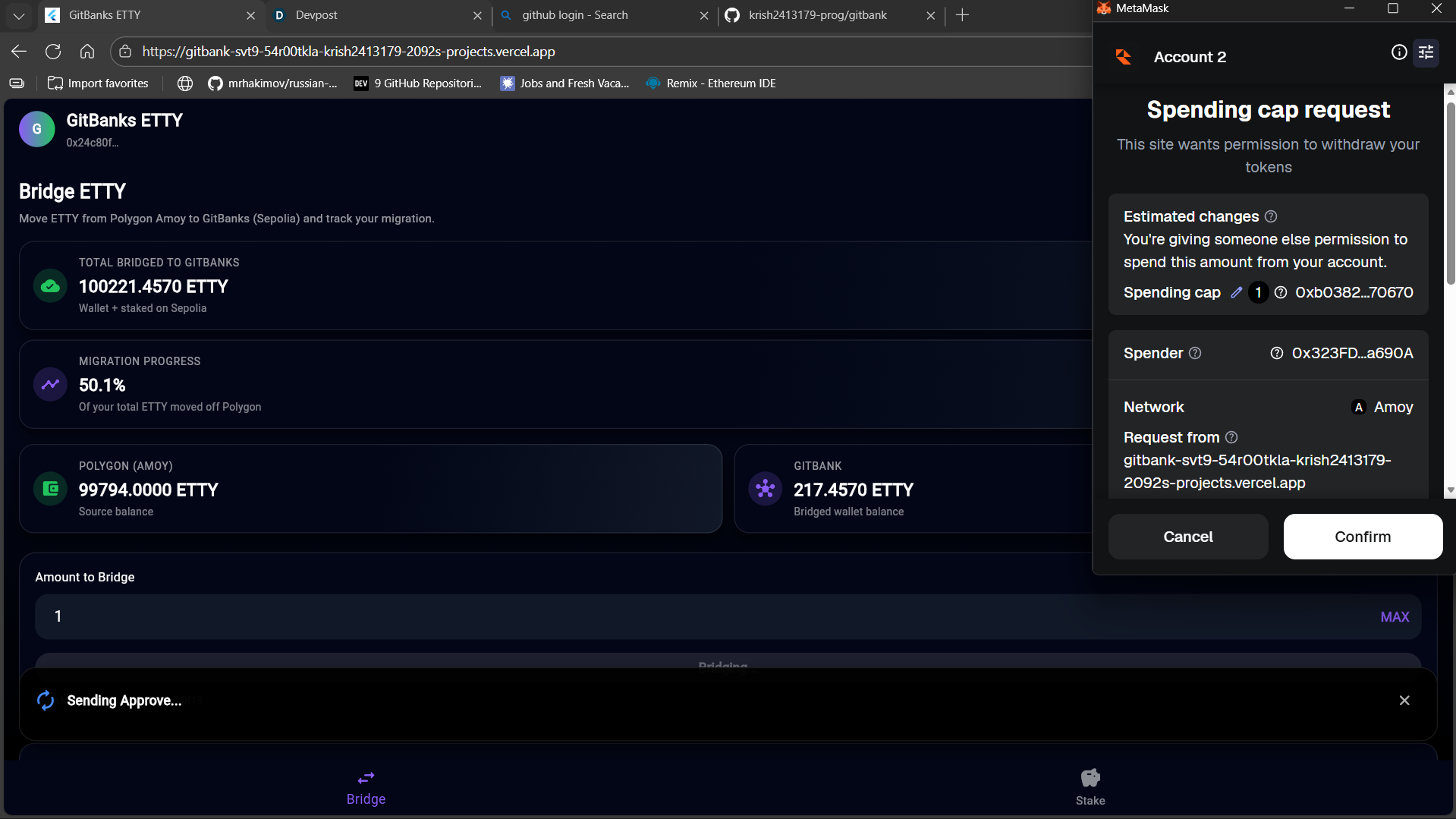This screenshot has width=1456, height=819.
Task: Open the tab search dropdown chevron
Action: pyautogui.click(x=19, y=15)
